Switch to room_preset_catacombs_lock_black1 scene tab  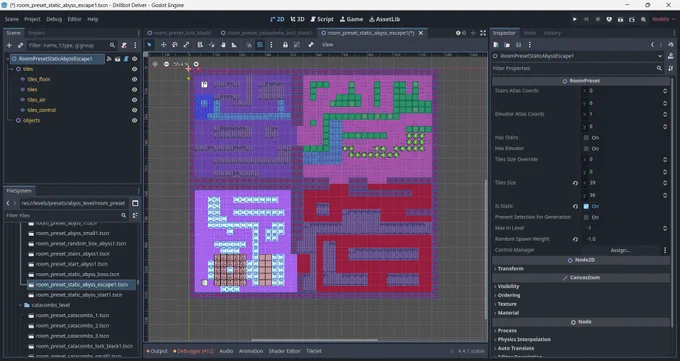click(x=266, y=33)
